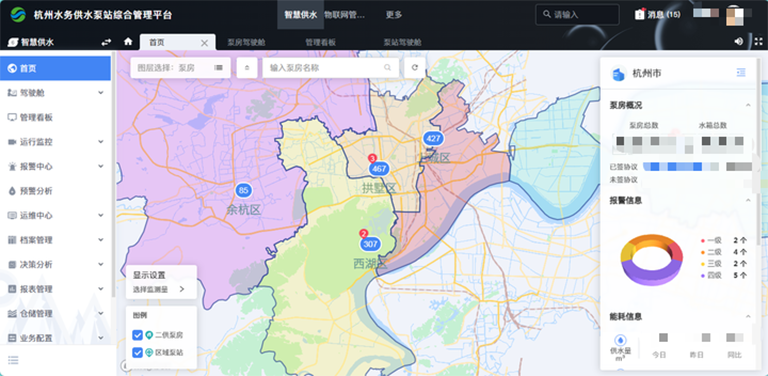
Task: Open 选择监测量 display setting
Action: click(159, 289)
